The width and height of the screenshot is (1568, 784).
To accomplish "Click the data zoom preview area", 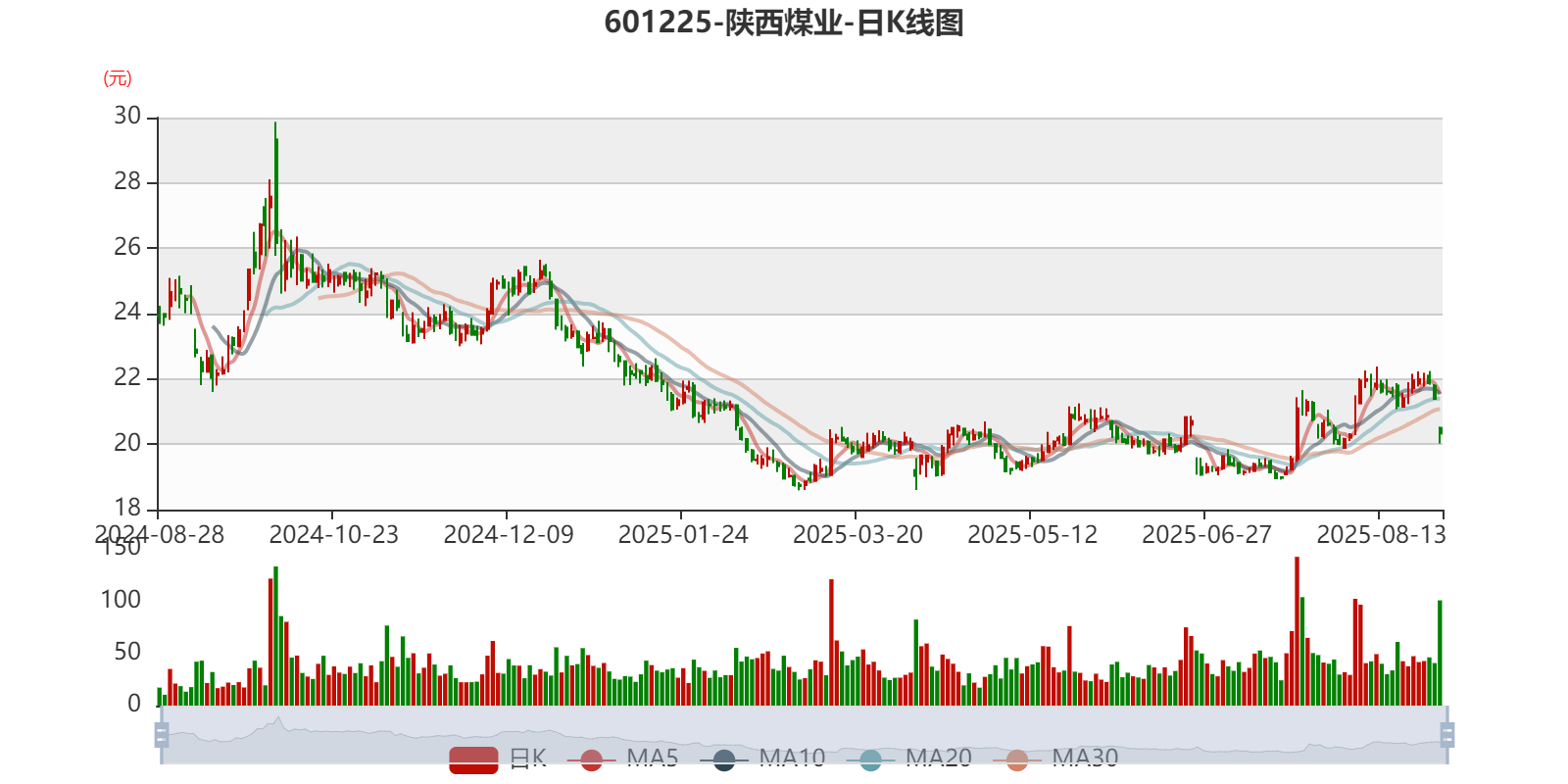I will [x=804, y=734].
